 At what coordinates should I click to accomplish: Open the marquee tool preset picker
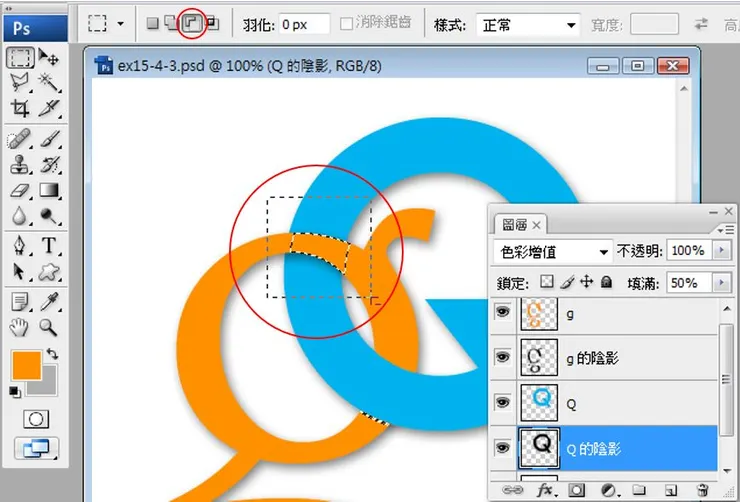(x=121, y=23)
